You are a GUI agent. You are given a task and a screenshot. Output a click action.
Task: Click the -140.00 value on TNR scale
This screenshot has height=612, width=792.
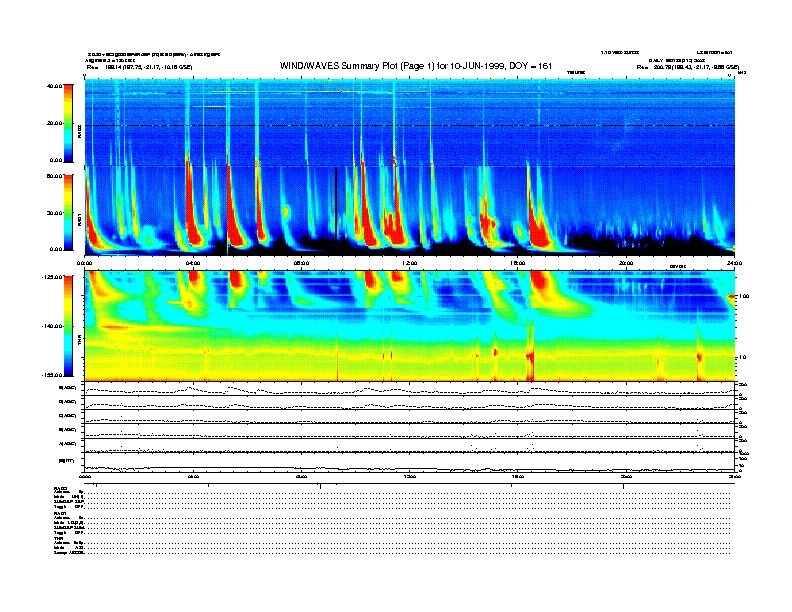52,326
